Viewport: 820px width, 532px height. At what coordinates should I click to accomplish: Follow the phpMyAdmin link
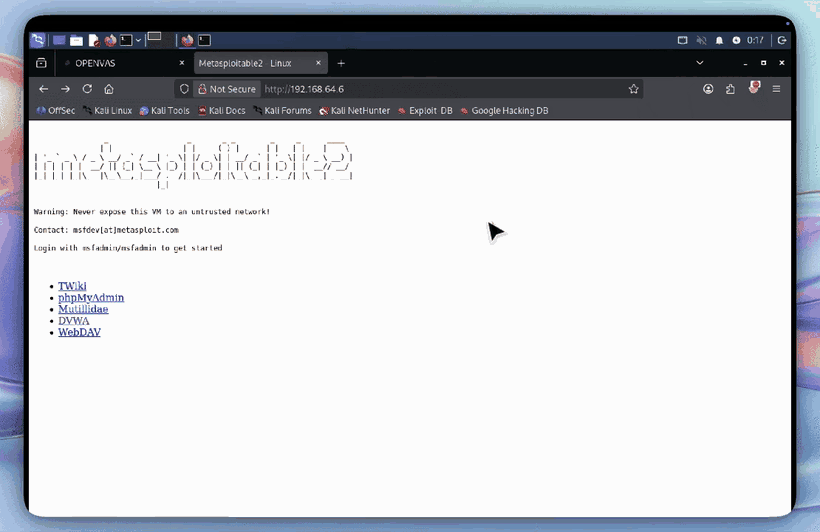point(91,298)
